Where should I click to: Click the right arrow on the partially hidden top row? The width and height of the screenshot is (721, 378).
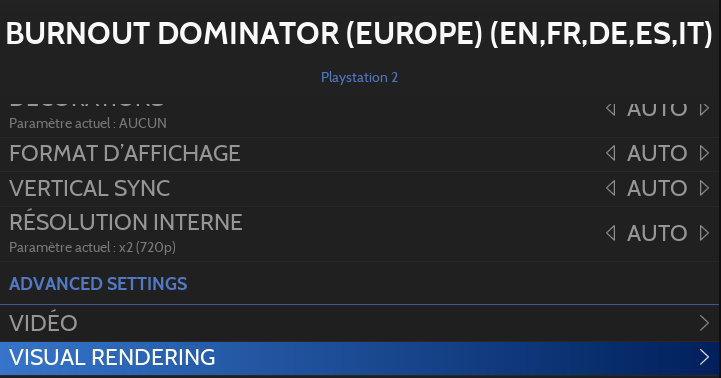click(x=704, y=109)
